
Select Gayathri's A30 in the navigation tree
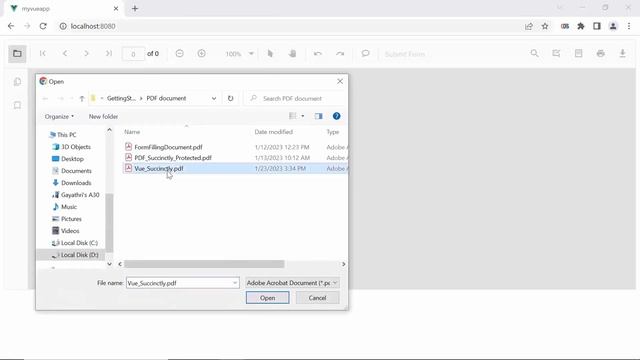click(76, 195)
